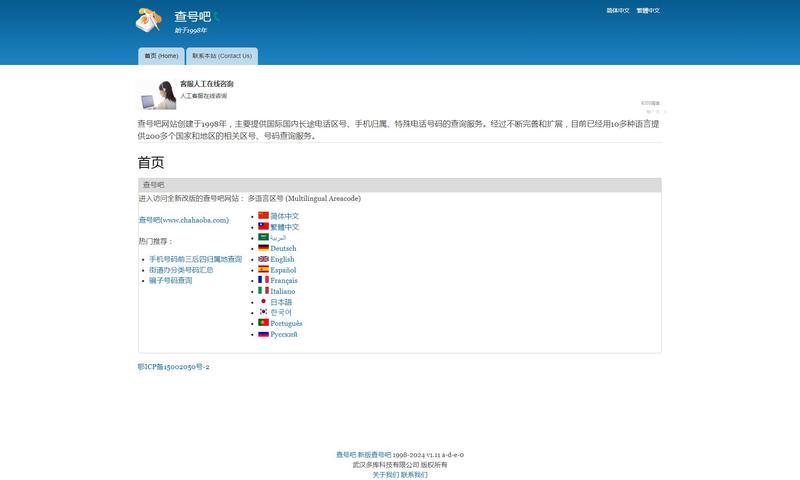Screen dimensions: 800x480
Task: Click the telephone logo icon in header
Action: 148,20
